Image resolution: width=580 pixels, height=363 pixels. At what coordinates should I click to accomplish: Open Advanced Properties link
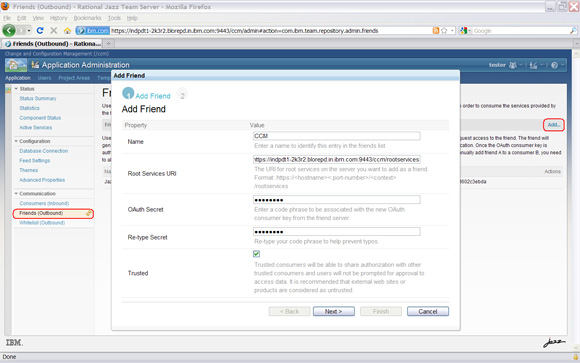tap(42, 180)
